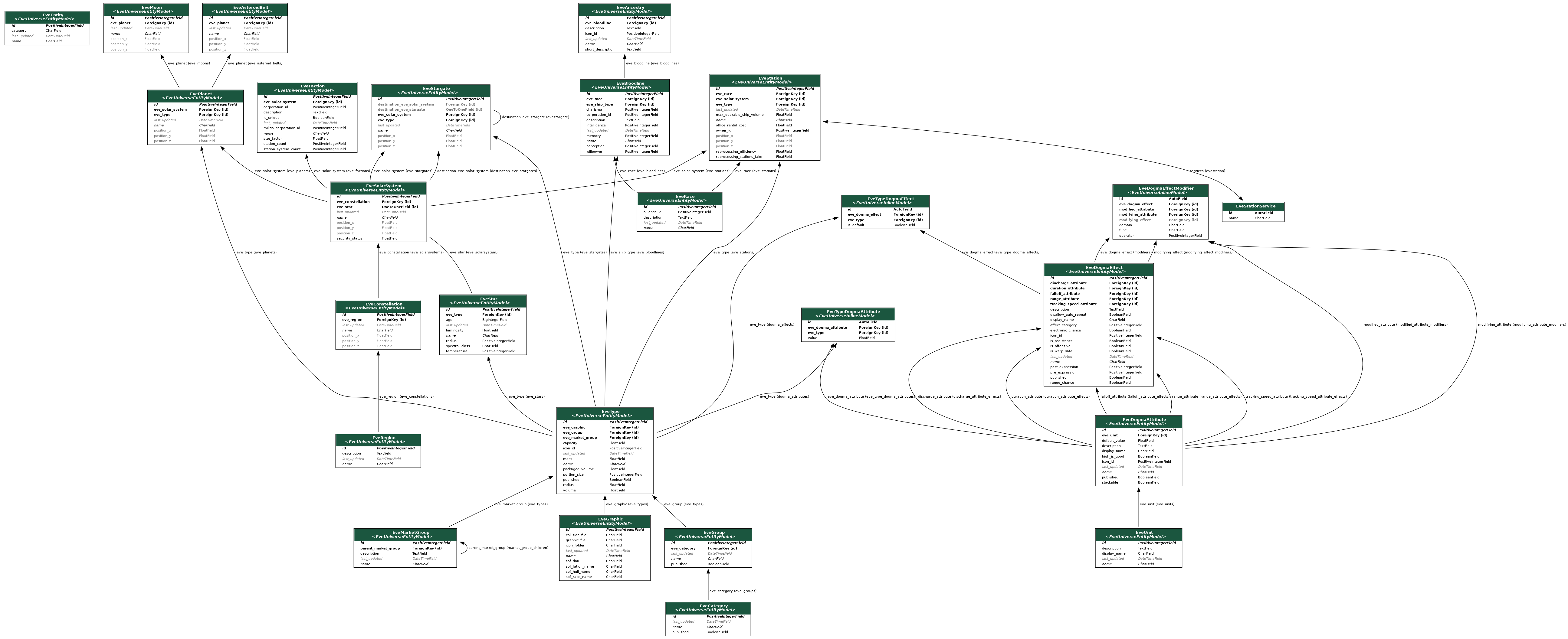This screenshot has width=1568, height=639.
Task: Click the alliance_id field in EveRace
Action: pos(679,212)
